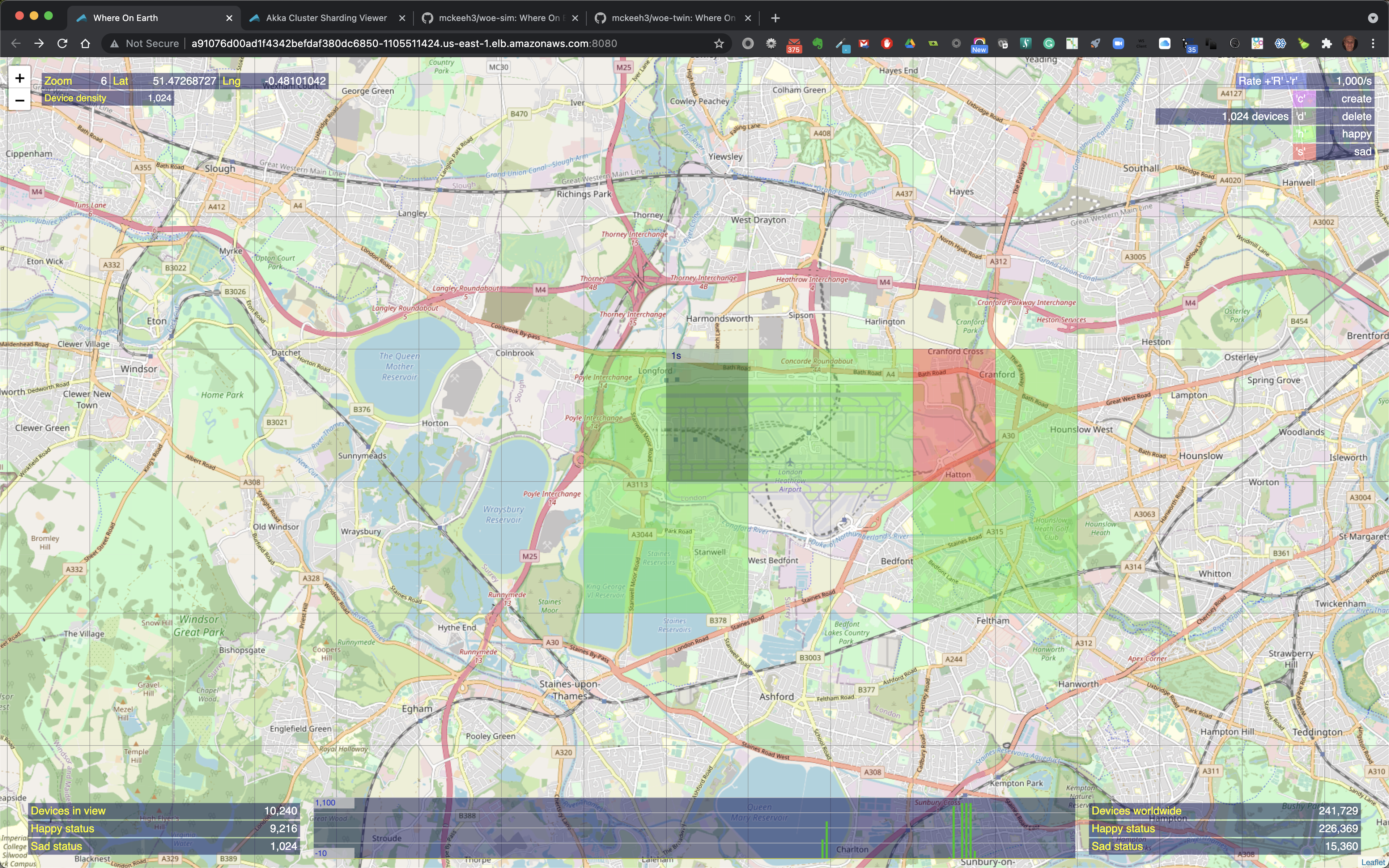Screen dimensions: 1389x868
Task: Open the Grammarly extension icon
Action: (x=1049, y=44)
